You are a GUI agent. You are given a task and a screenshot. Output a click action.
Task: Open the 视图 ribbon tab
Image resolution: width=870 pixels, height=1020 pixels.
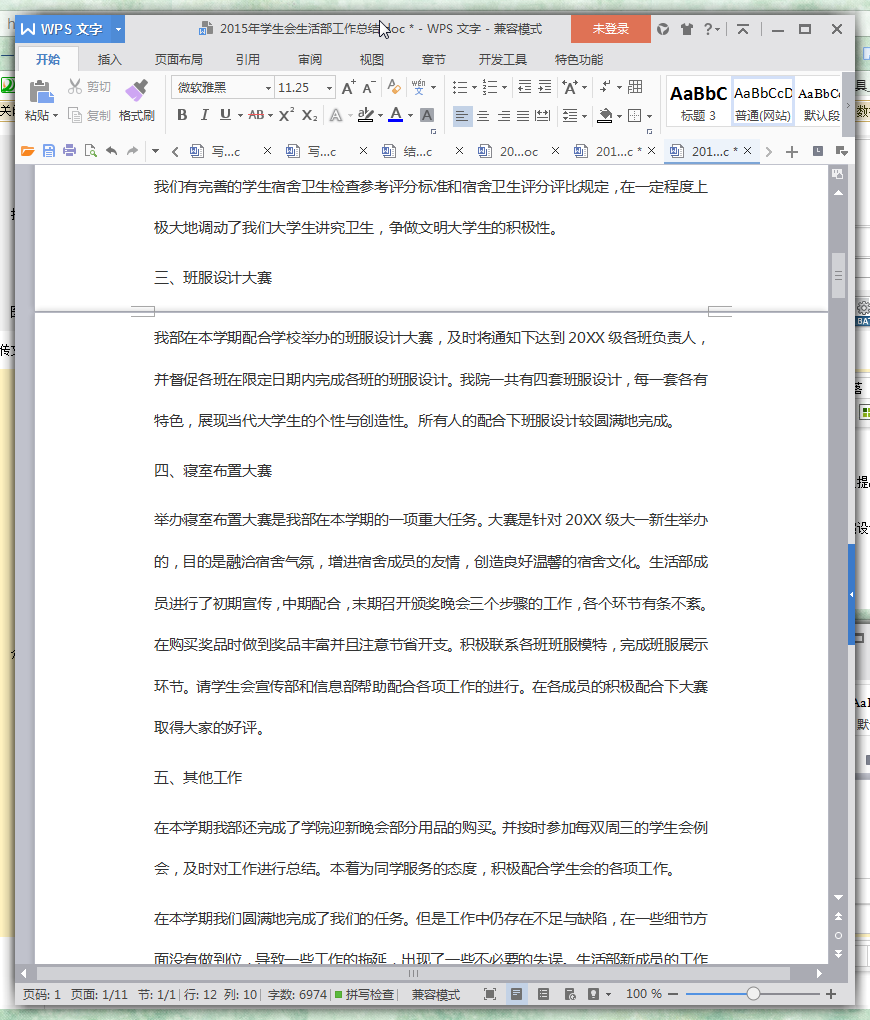pyautogui.click(x=372, y=60)
